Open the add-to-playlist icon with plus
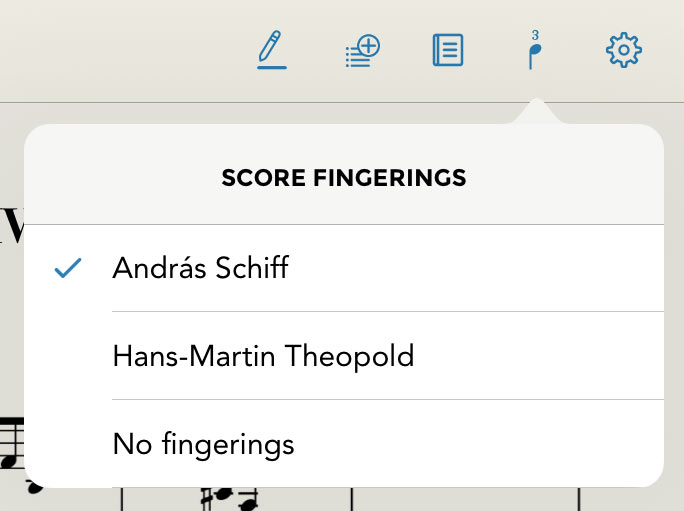 click(361, 50)
